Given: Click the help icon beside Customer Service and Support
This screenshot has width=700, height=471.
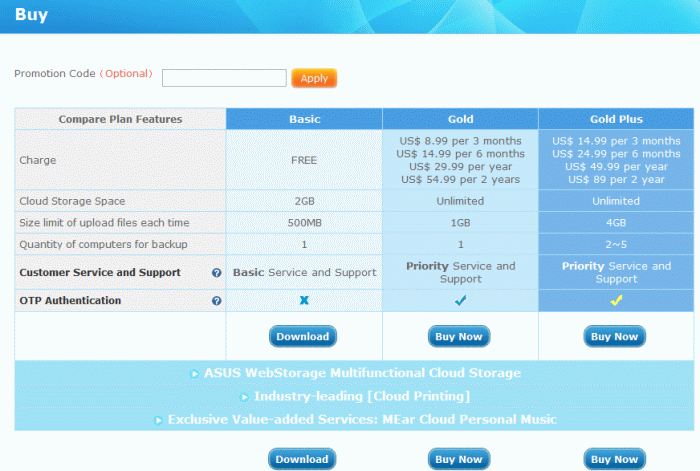Looking at the screenshot, I should point(217,273).
